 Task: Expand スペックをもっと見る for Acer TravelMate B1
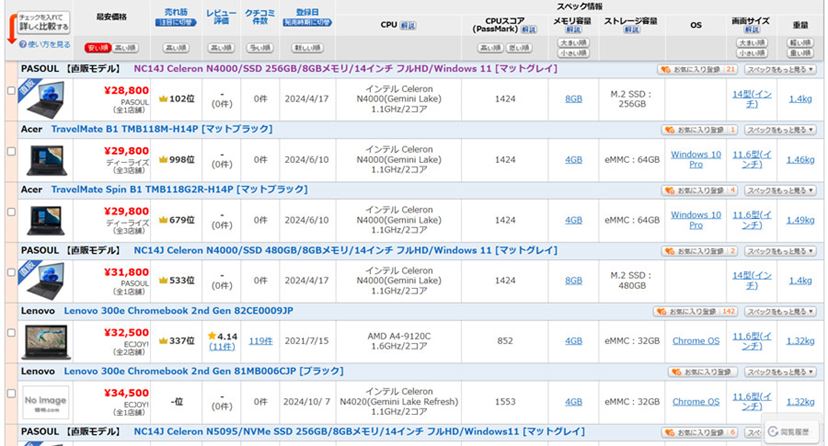coord(780,130)
